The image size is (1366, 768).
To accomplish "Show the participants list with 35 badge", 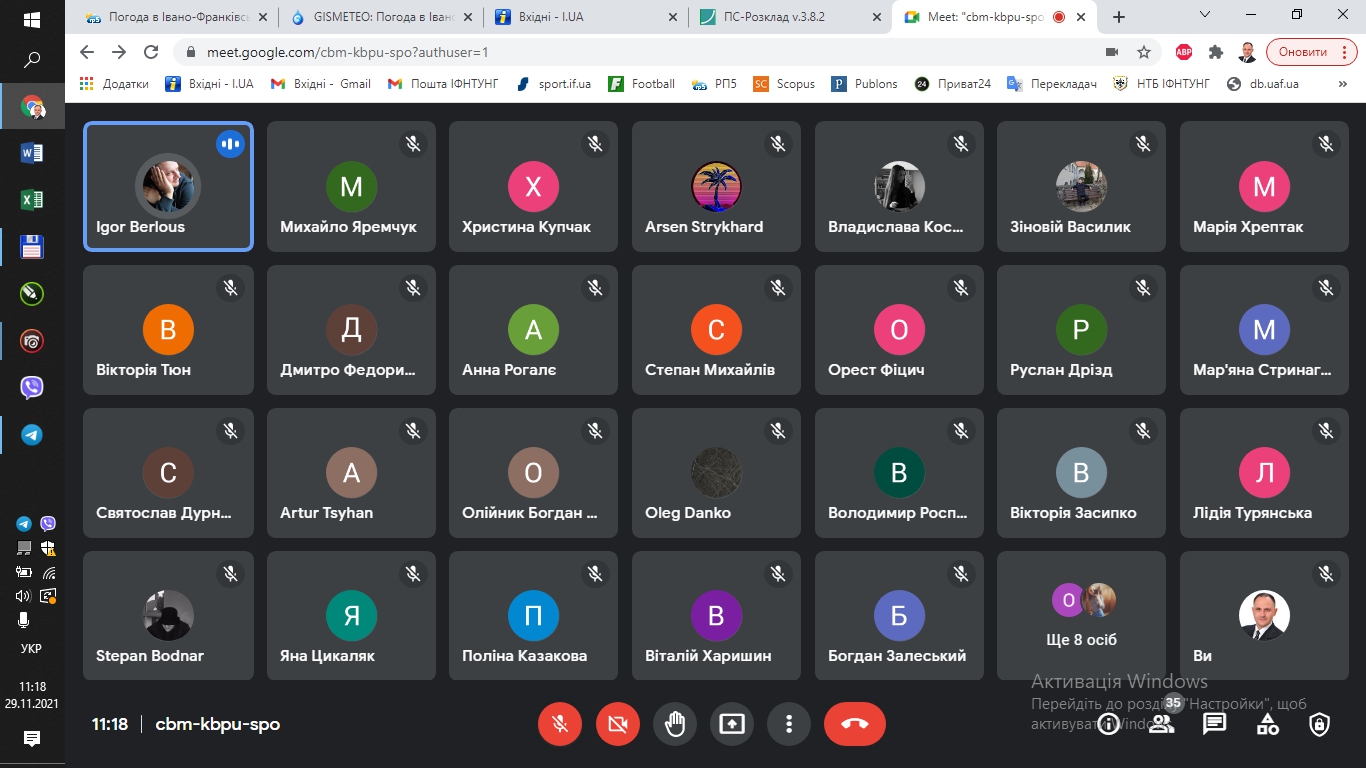I will 1161,724.
